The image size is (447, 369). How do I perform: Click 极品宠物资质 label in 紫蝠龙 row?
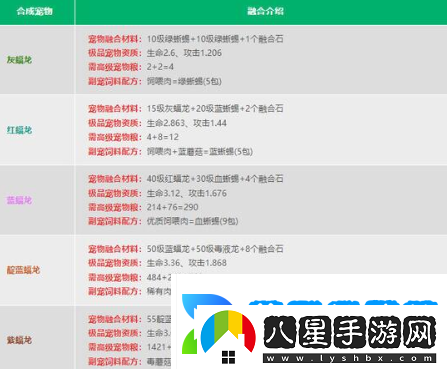pyautogui.click(x=115, y=333)
